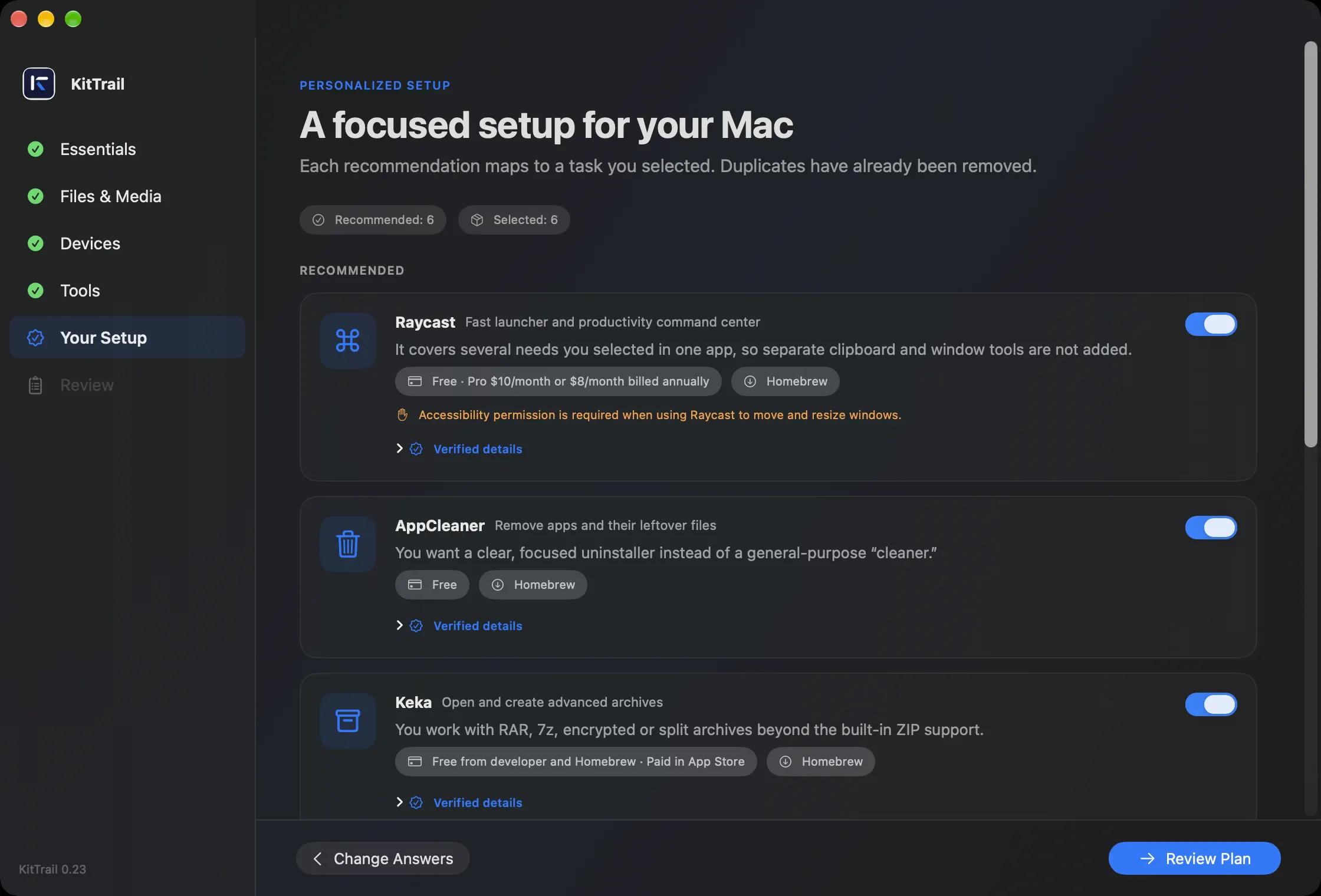Image resolution: width=1321 pixels, height=896 pixels.
Task: Click the KitTrail 0.23 version label
Action: pyautogui.click(x=52, y=869)
